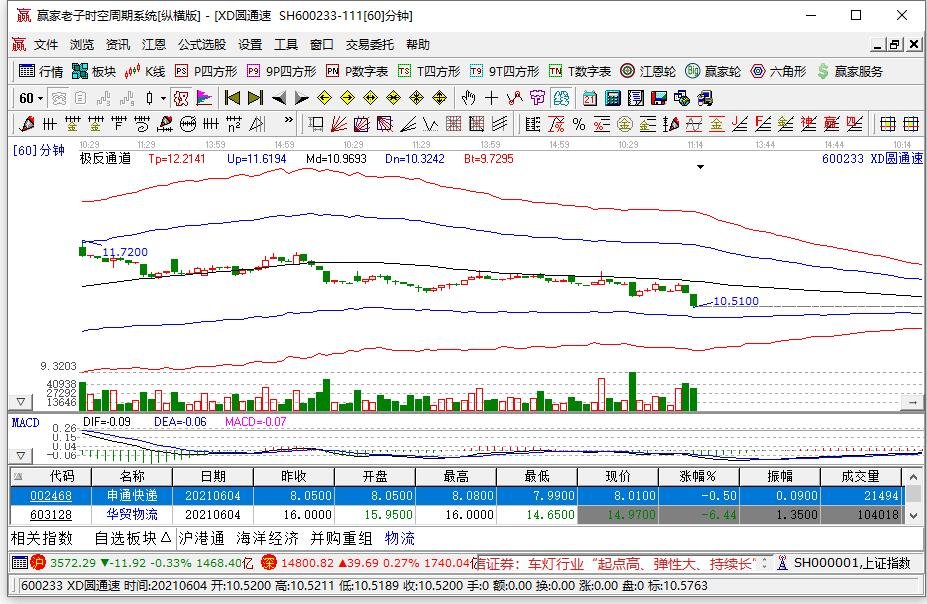
Task: Click the purple 节 solar-term icon
Action: pyautogui.click(x=537, y=98)
